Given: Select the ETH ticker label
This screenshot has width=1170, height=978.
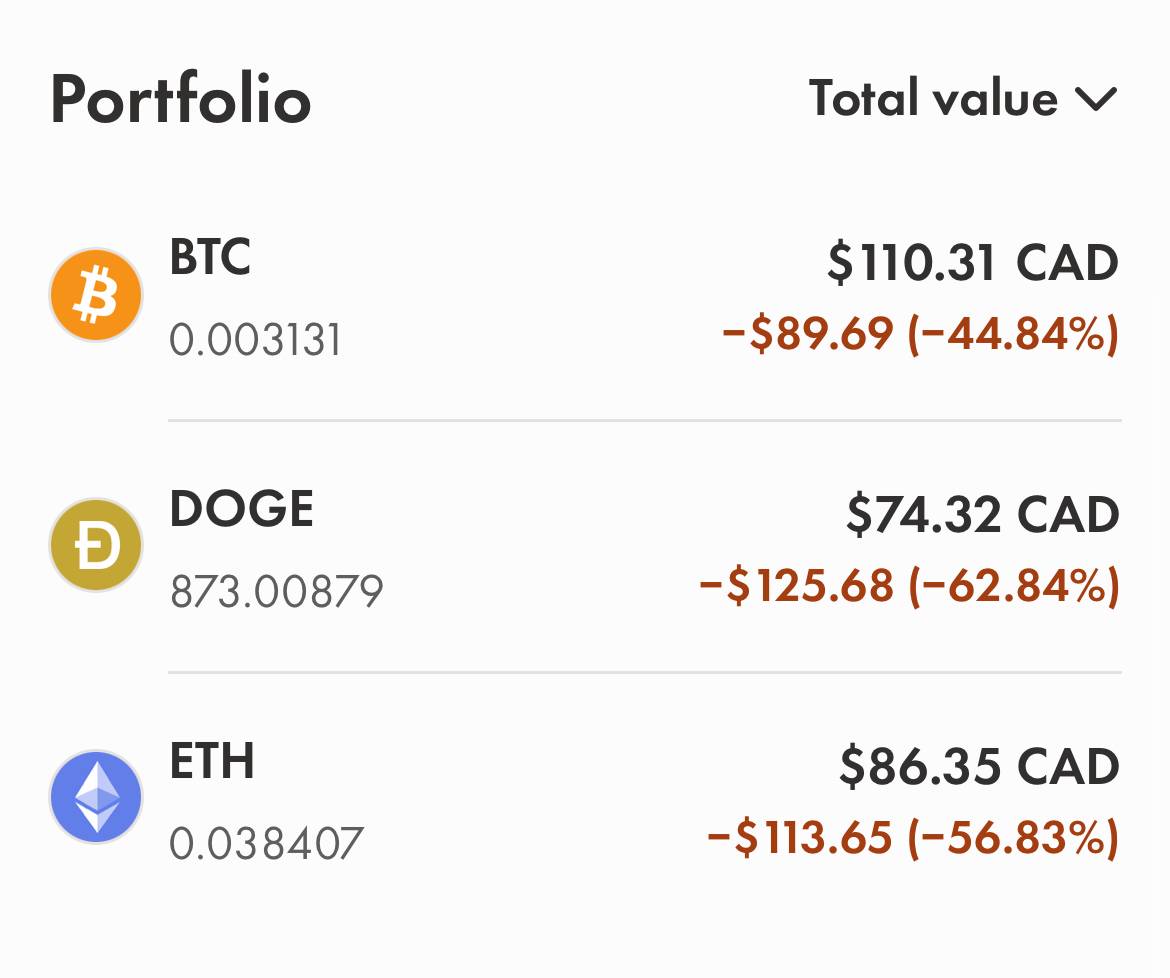Looking at the screenshot, I should pyautogui.click(x=212, y=760).
